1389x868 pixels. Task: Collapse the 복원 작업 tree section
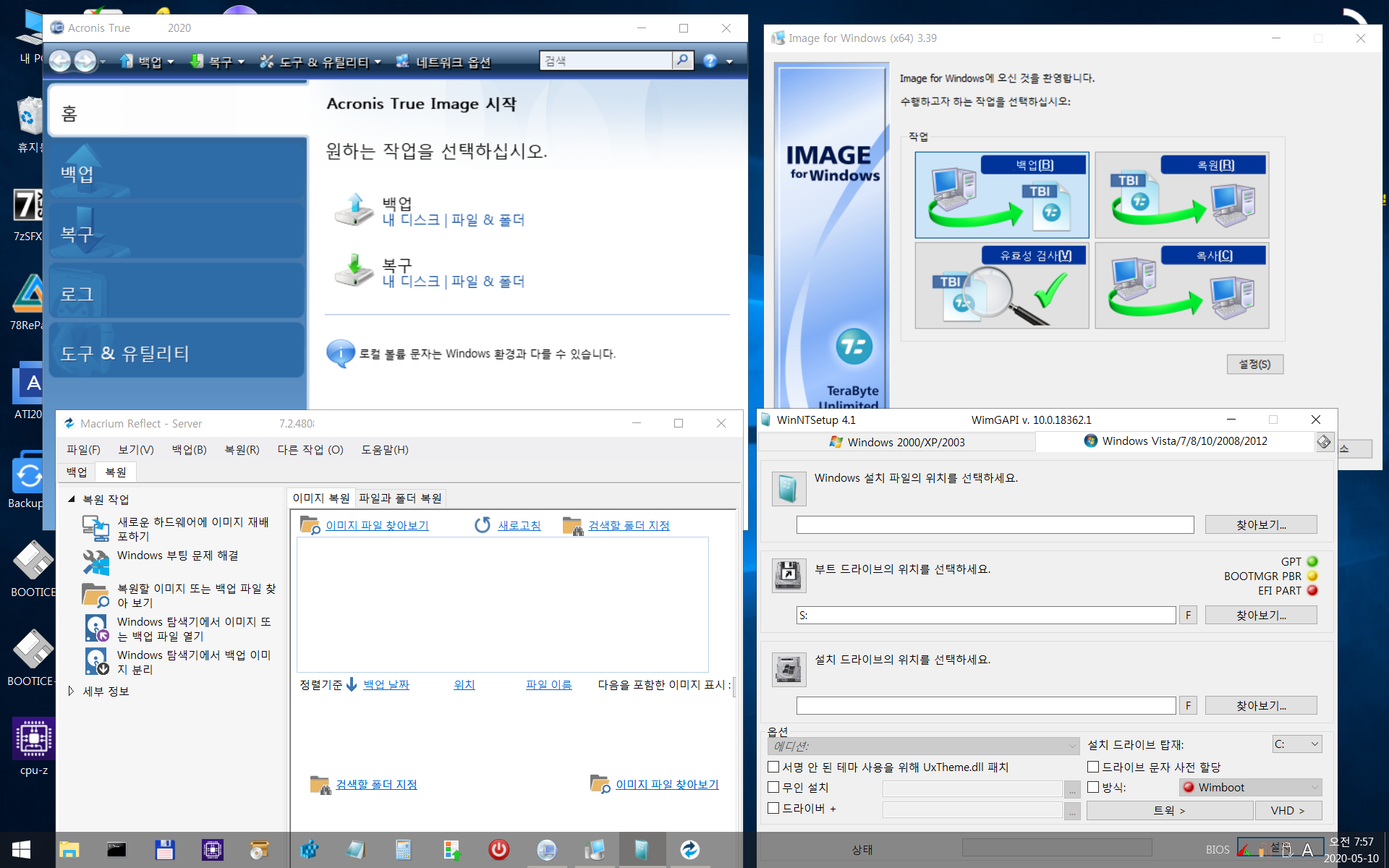(x=72, y=499)
